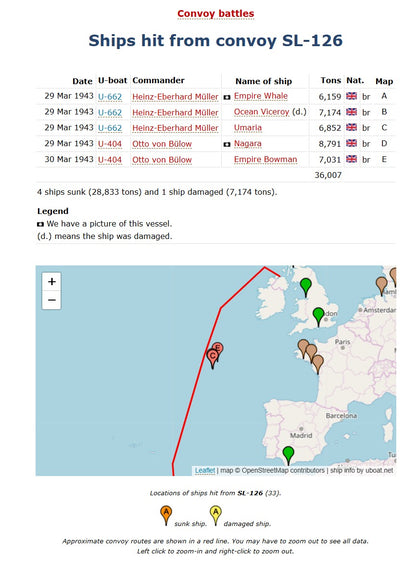Viewport: 416px width, 577px height.
Task: Open Heinz-Eberhard Müller link in Umaria row
Action: tap(175, 128)
